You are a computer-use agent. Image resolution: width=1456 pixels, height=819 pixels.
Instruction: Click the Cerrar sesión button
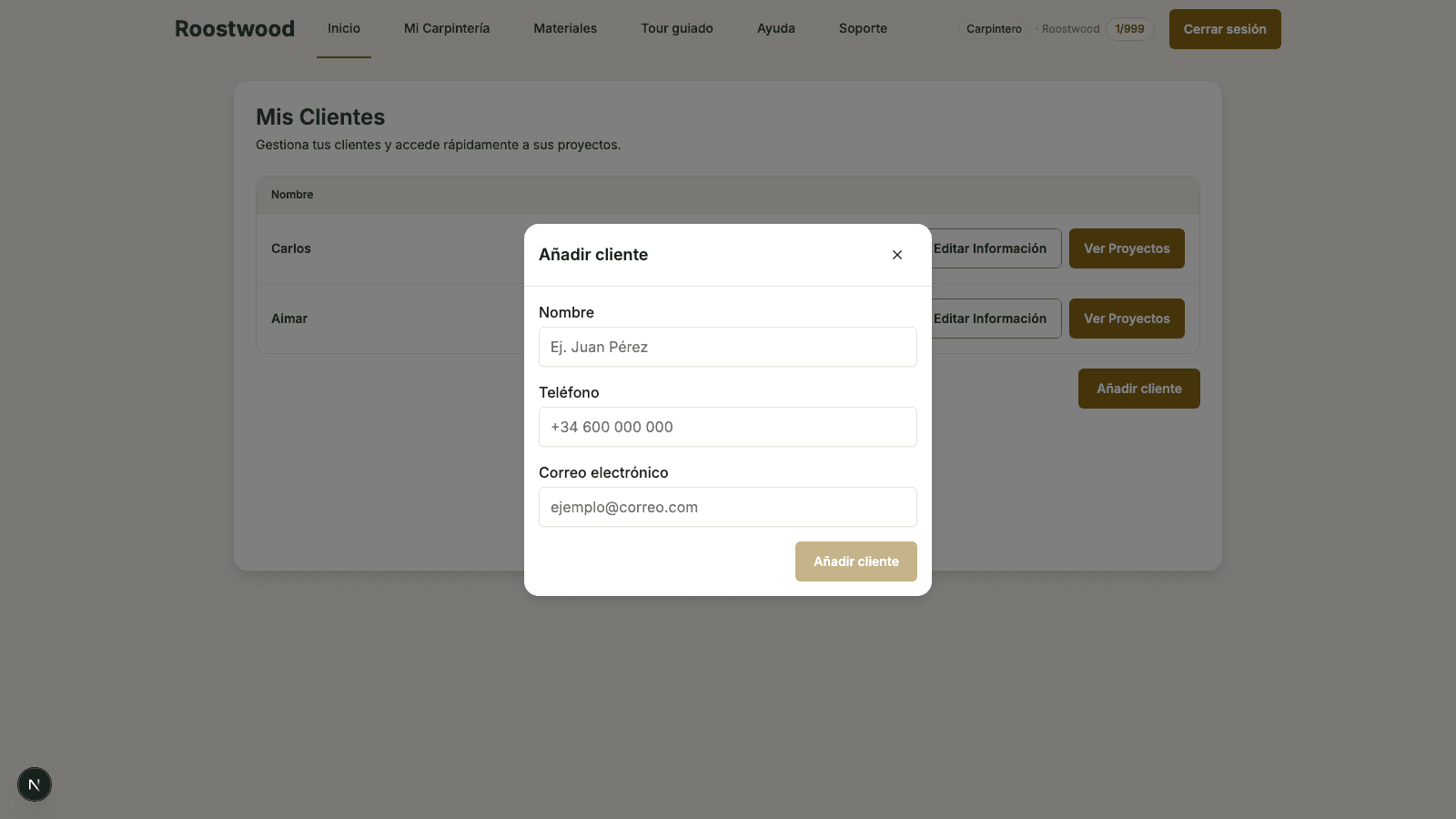point(1225,29)
